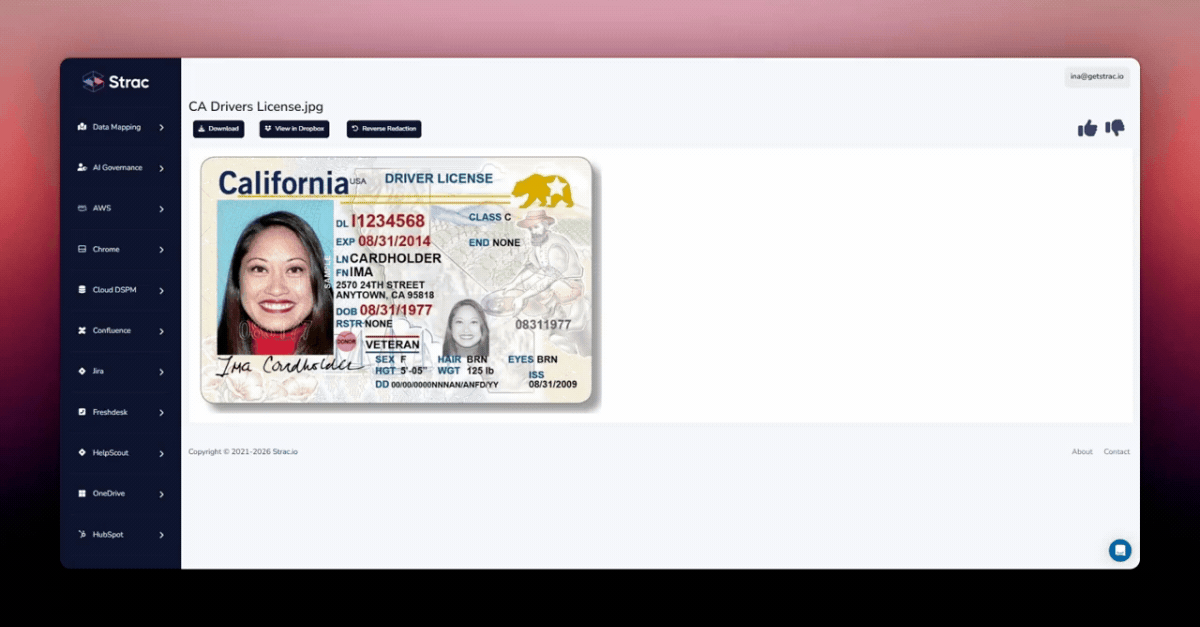Open the About footer link

(1082, 452)
